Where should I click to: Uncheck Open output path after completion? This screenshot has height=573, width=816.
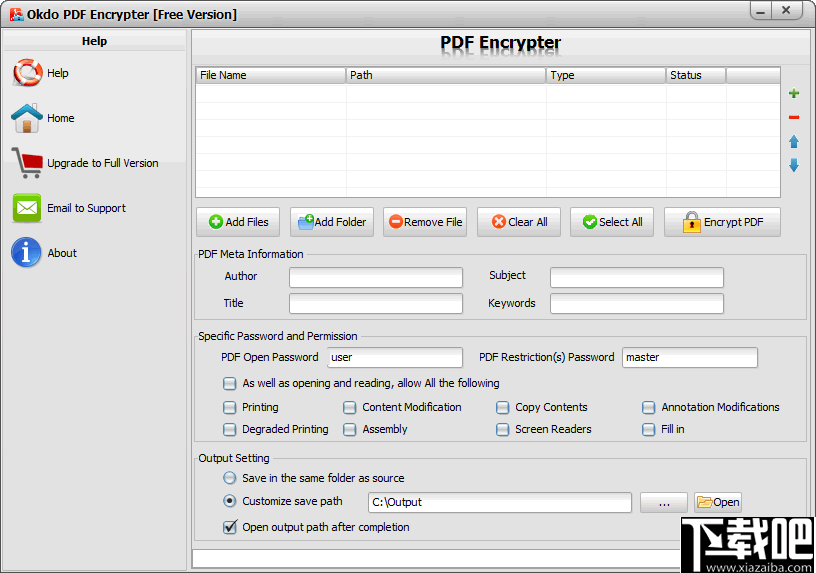coord(230,527)
